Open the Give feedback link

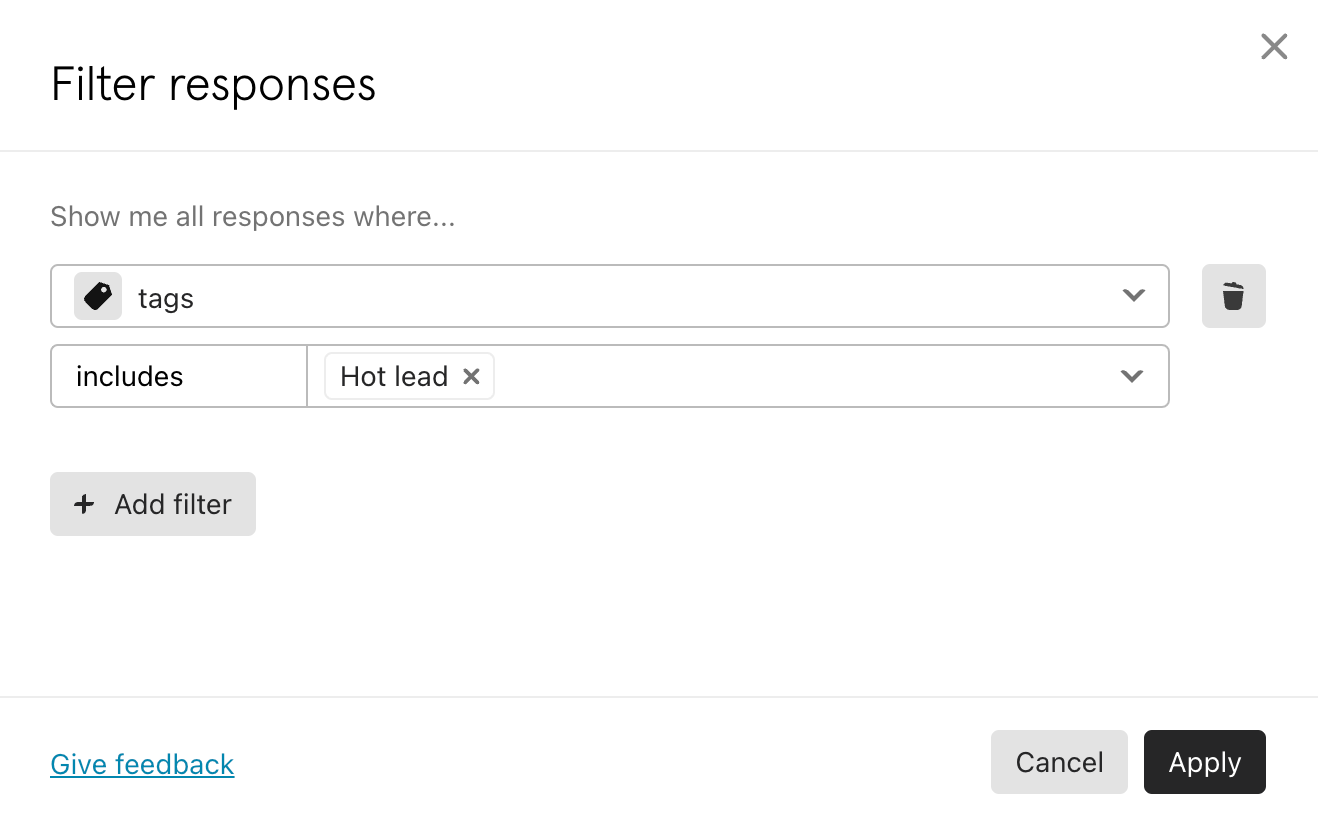click(x=142, y=764)
